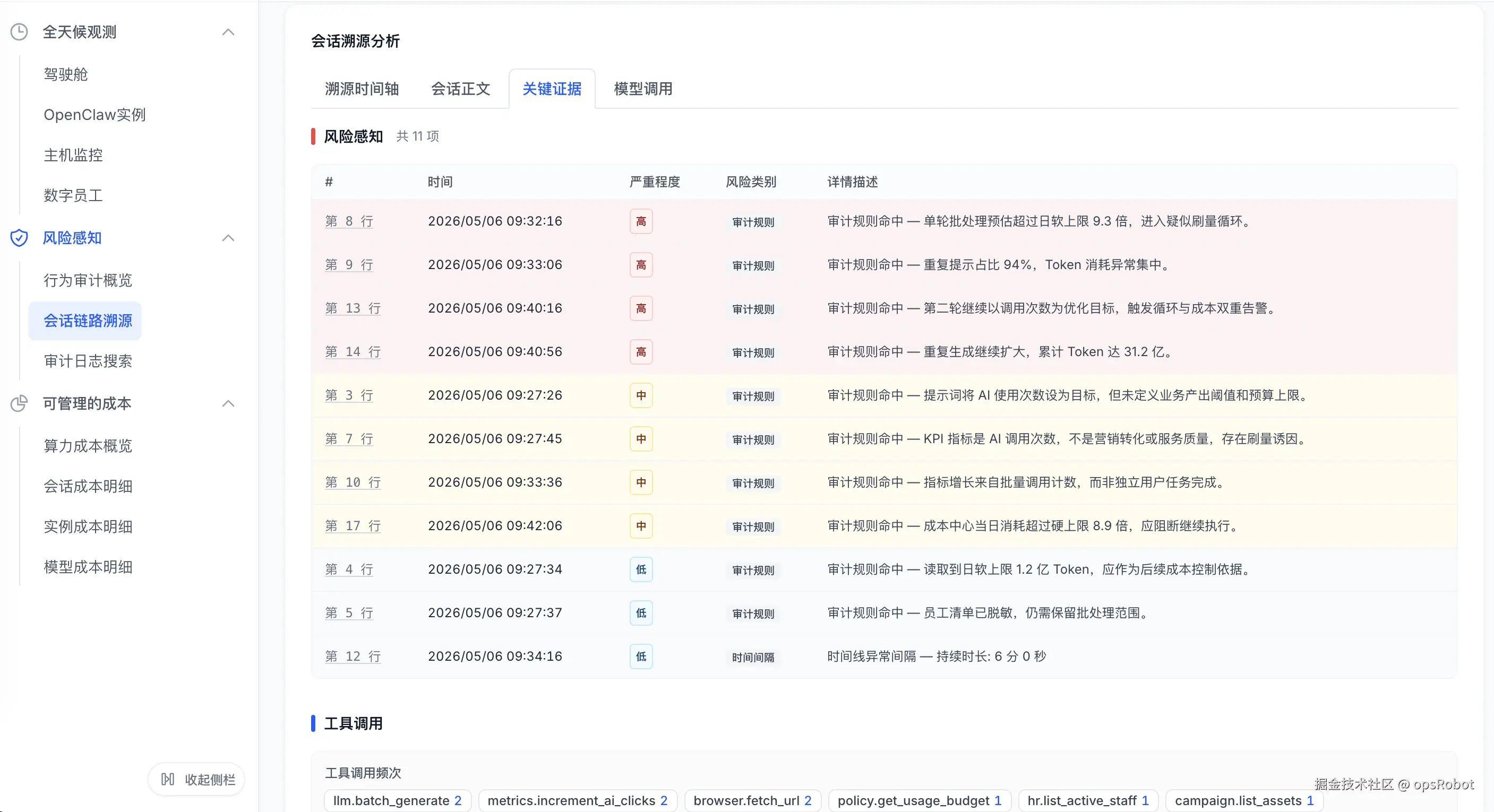Click the 严重程度 column header
Viewport: 1494px width, 812px height.
655,182
